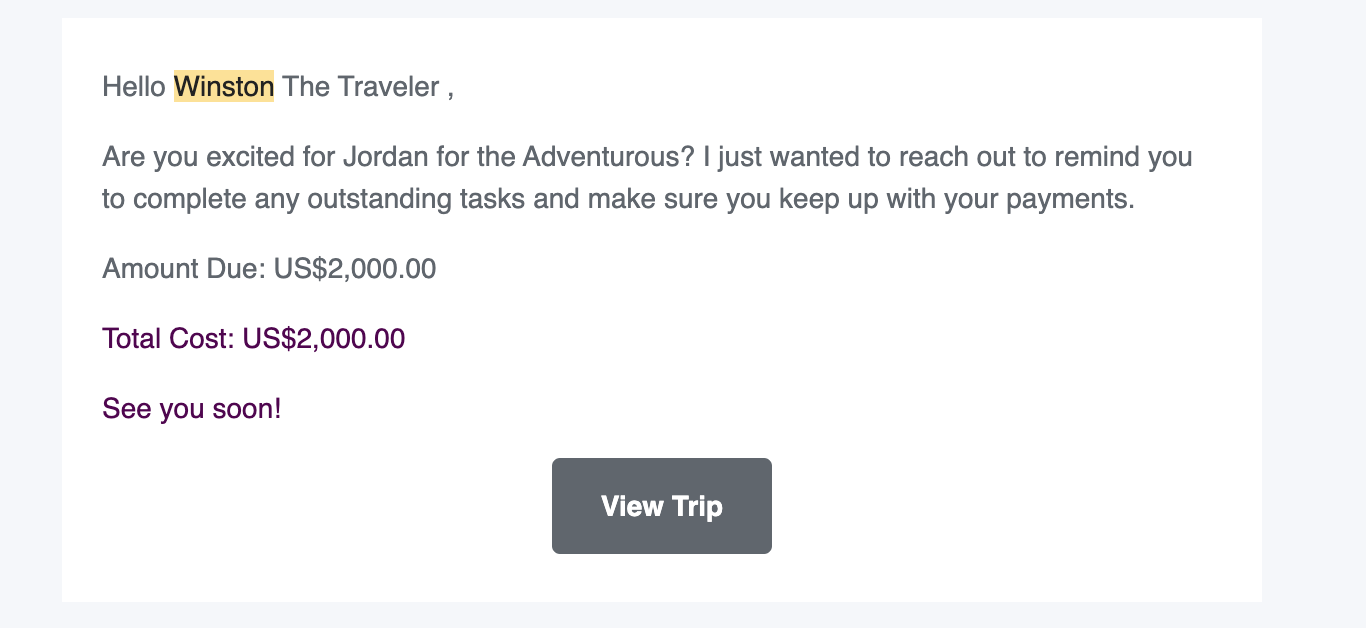Viewport: 1366px width, 628px height.
Task: Click the purple Total Cost line
Action: (254, 339)
